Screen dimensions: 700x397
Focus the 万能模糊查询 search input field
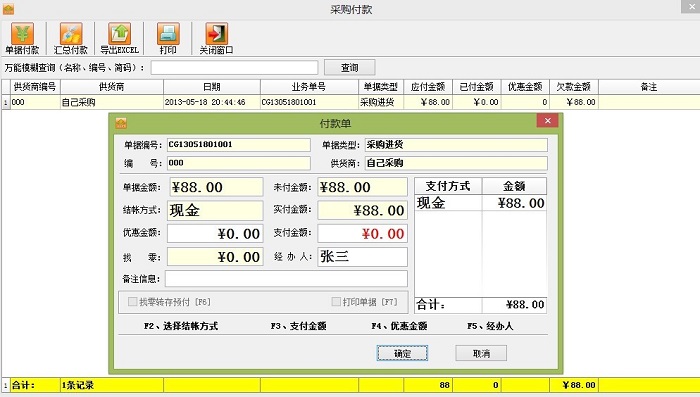click(x=234, y=68)
